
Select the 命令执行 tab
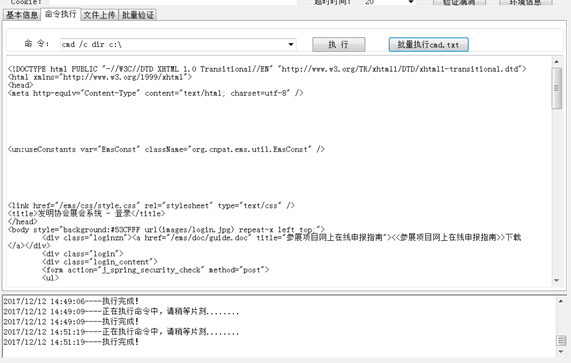tap(60, 14)
